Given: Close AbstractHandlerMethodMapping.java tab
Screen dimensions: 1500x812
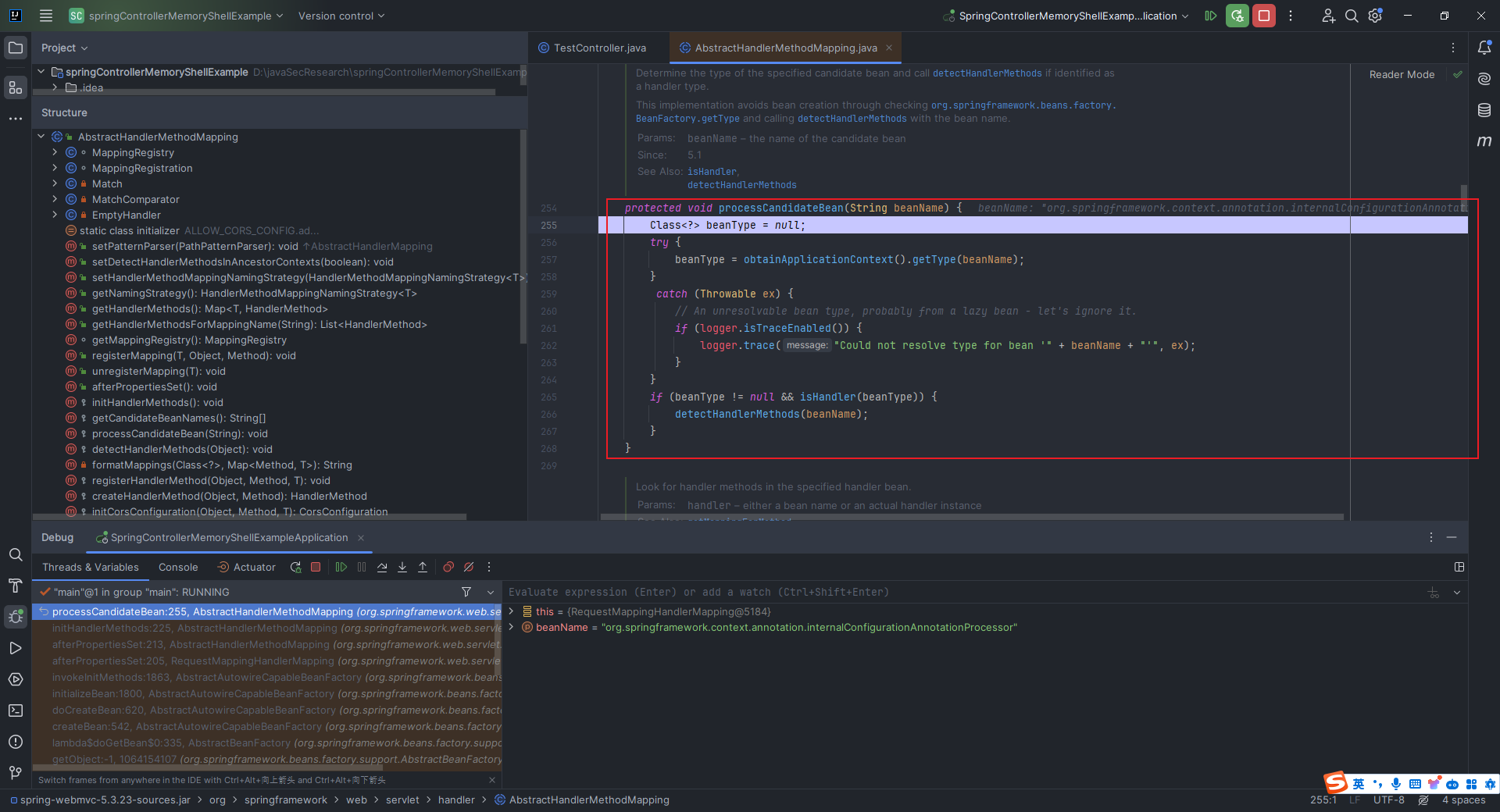Looking at the screenshot, I should (x=889, y=48).
